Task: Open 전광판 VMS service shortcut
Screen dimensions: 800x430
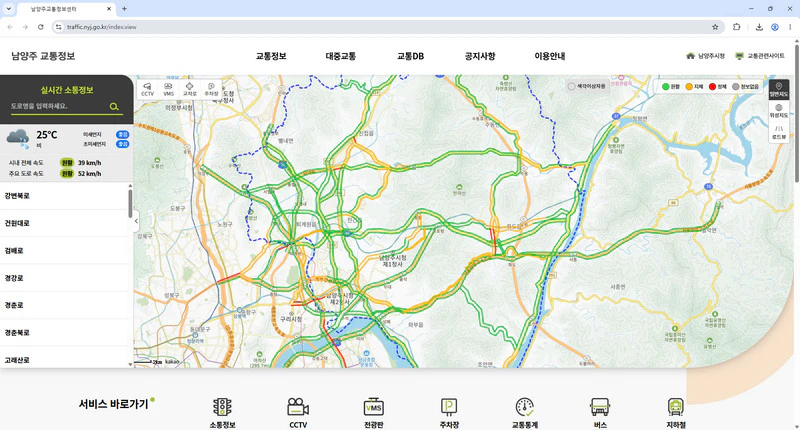Action: click(x=373, y=413)
